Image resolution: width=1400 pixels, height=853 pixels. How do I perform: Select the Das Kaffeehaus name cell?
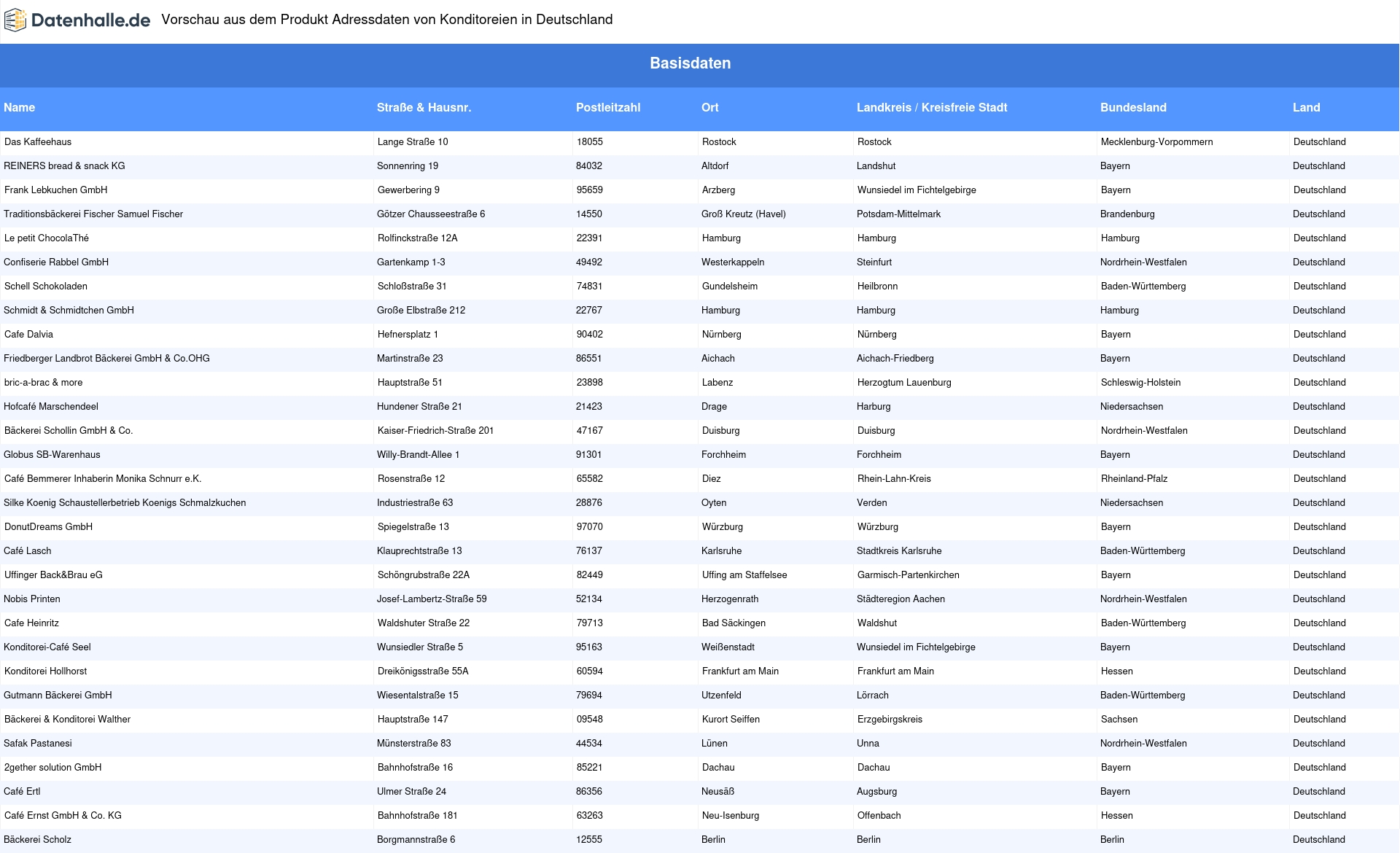click(x=38, y=142)
